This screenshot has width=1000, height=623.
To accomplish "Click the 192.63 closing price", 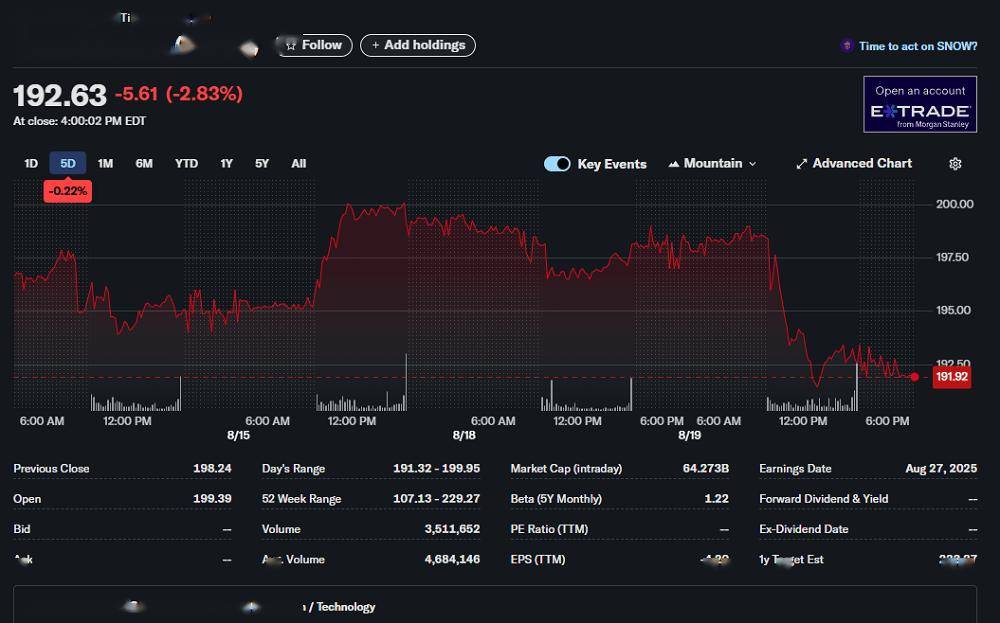I will 60,96.
